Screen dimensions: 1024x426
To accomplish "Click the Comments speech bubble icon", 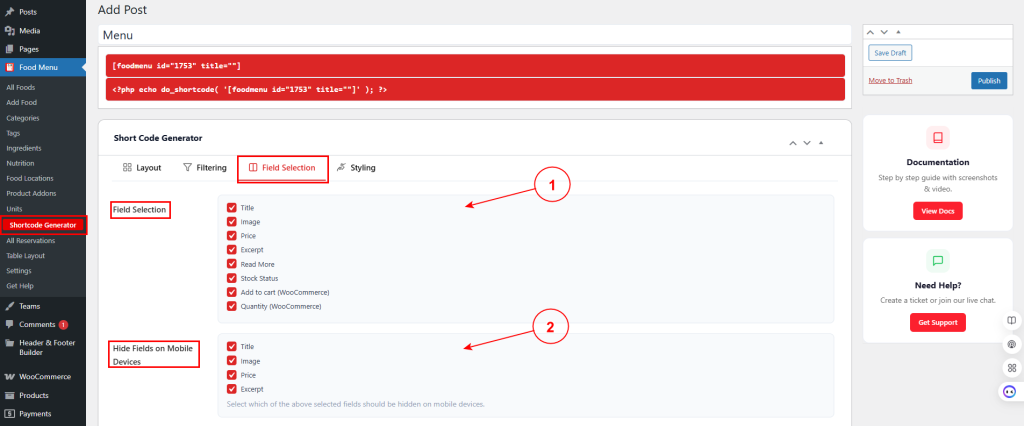I will pos(10,325).
